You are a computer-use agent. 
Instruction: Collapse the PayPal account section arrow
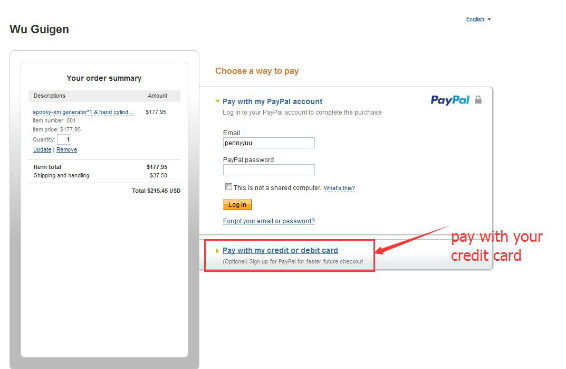pos(217,101)
